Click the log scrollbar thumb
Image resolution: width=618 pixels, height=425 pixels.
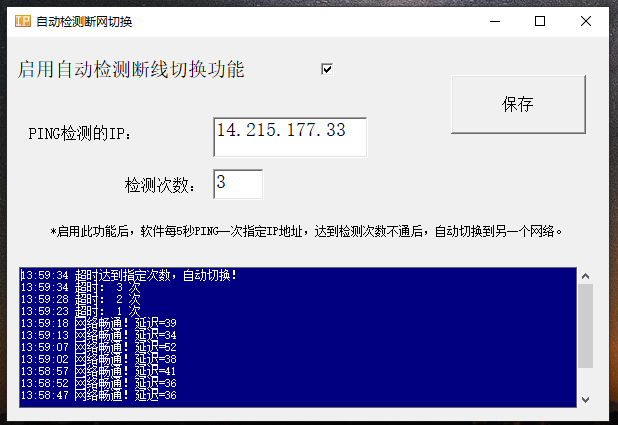(585, 326)
